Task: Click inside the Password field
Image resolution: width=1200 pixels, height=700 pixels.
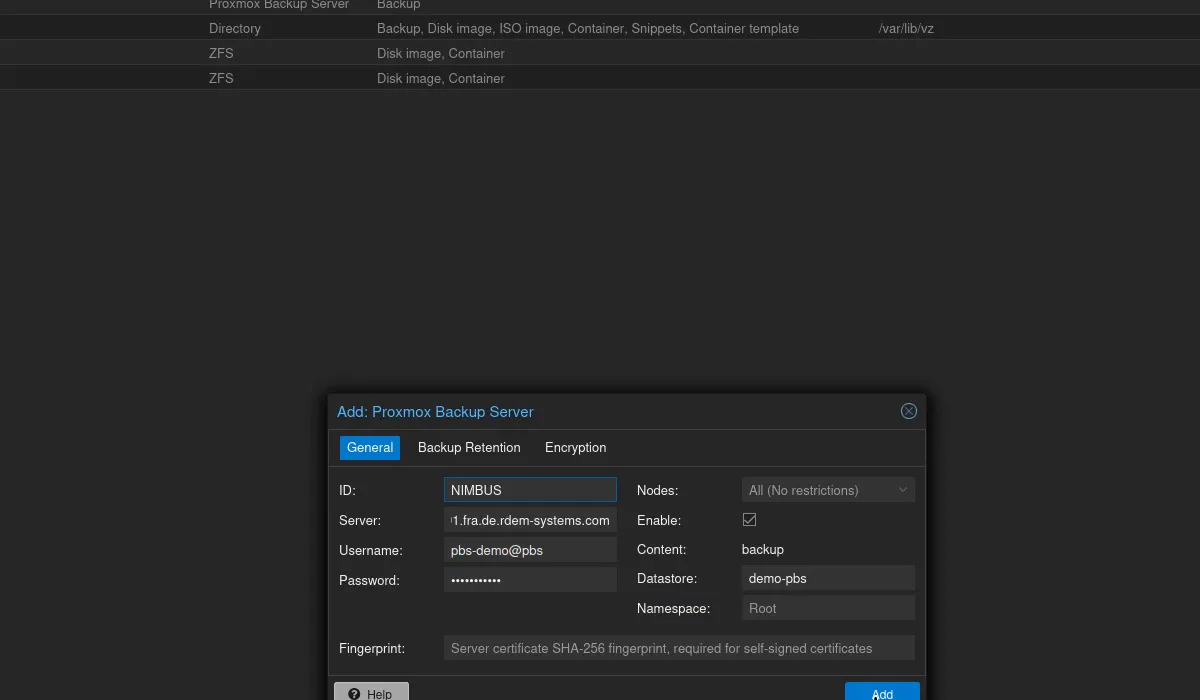Action: [530, 579]
